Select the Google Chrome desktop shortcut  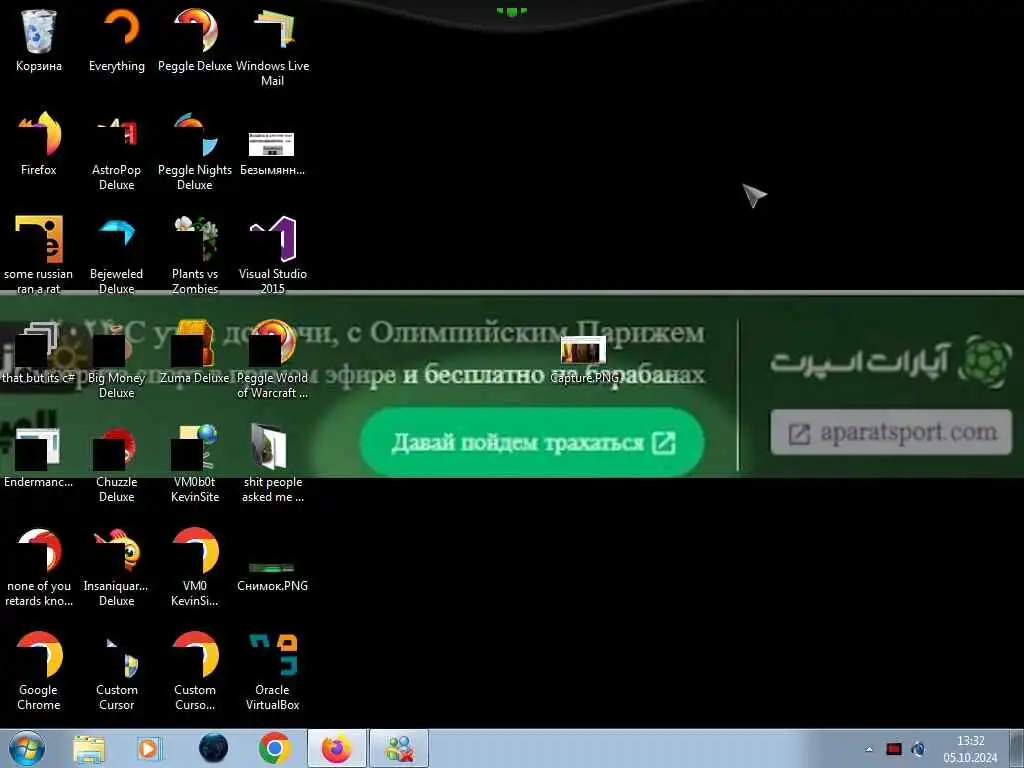click(x=39, y=671)
